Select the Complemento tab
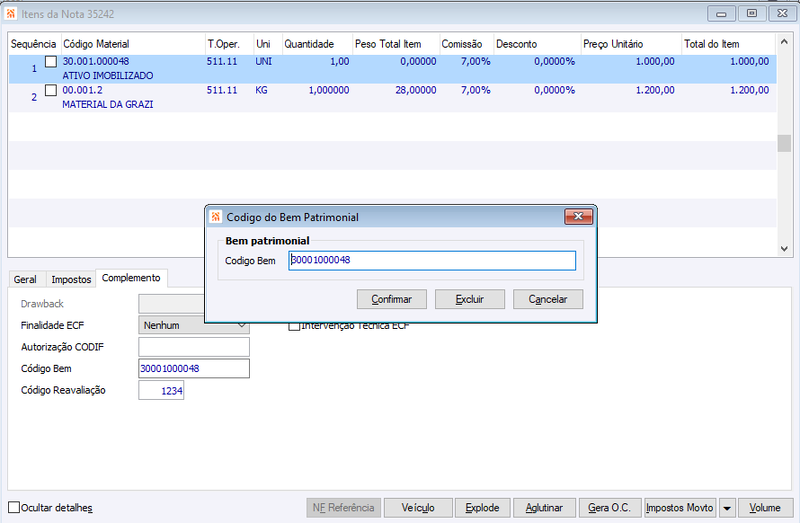This screenshot has width=800, height=523. (131, 278)
